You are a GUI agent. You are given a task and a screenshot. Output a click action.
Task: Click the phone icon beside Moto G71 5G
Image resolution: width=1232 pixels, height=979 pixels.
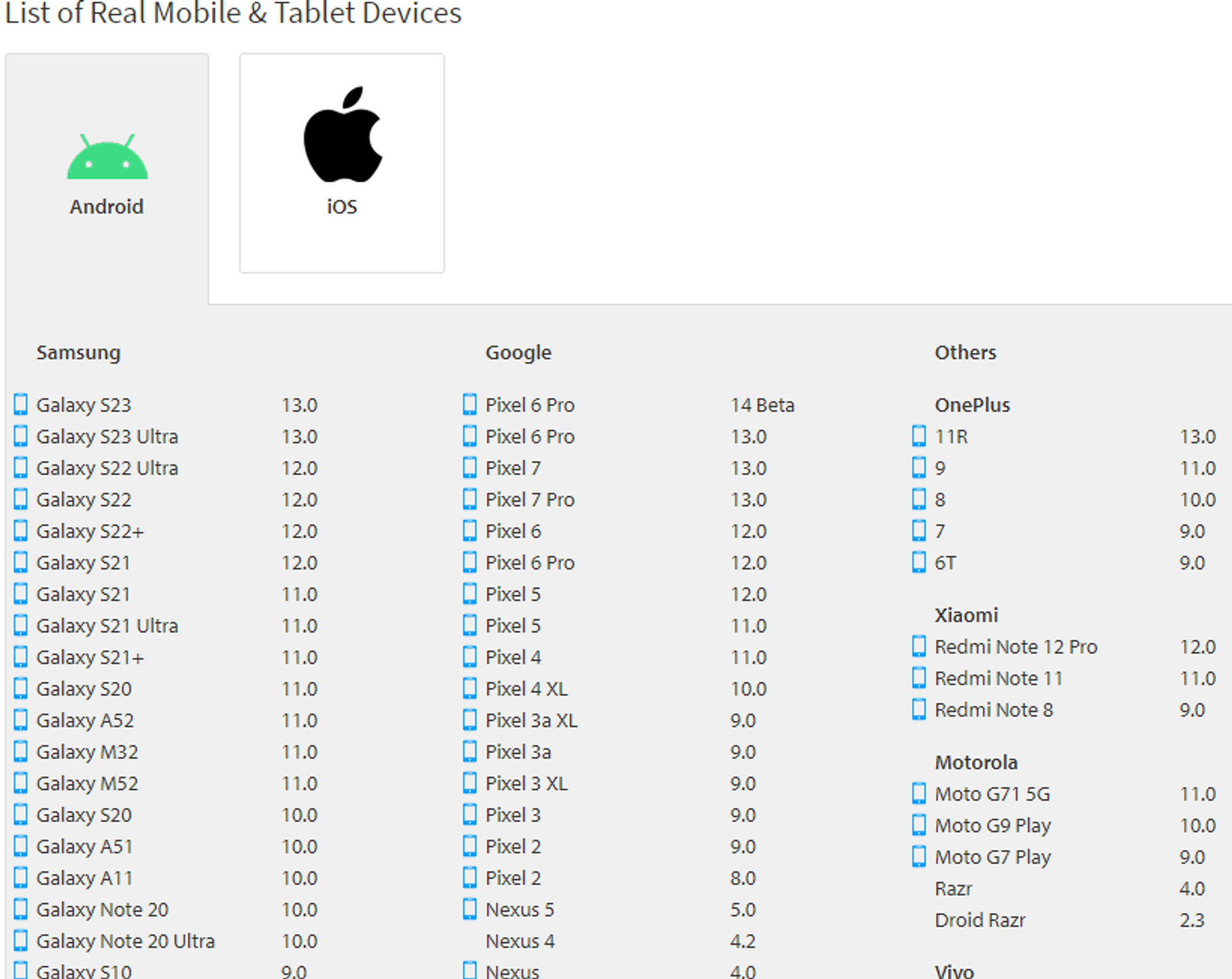pos(918,793)
